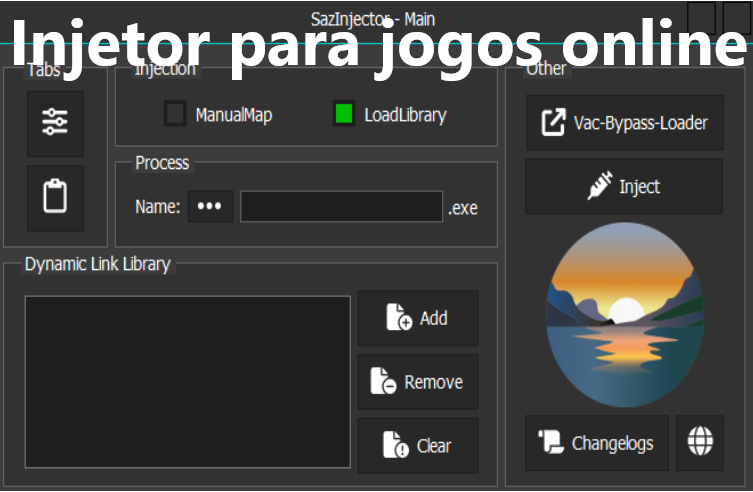Open the clipboard tab icon
753x492 pixels.
pyautogui.click(x=55, y=198)
